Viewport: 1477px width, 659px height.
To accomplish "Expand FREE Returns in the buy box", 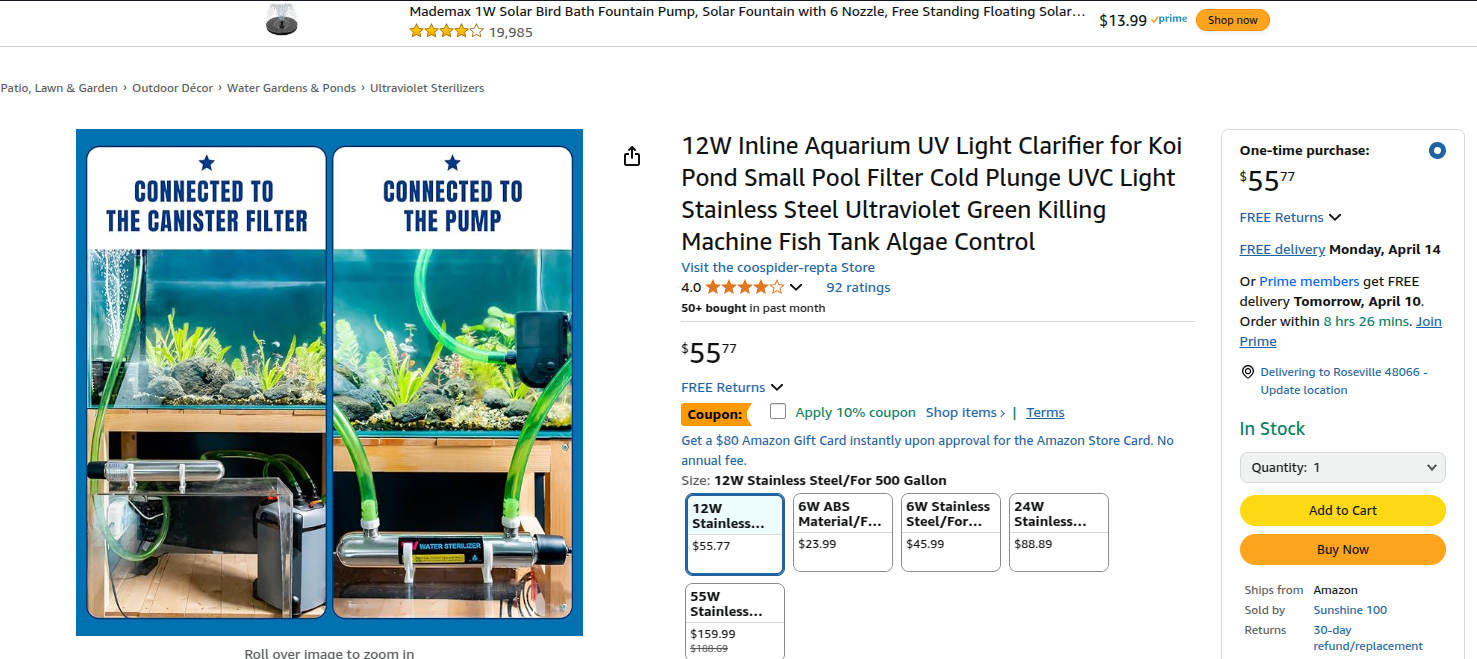I will pyautogui.click(x=1334, y=218).
